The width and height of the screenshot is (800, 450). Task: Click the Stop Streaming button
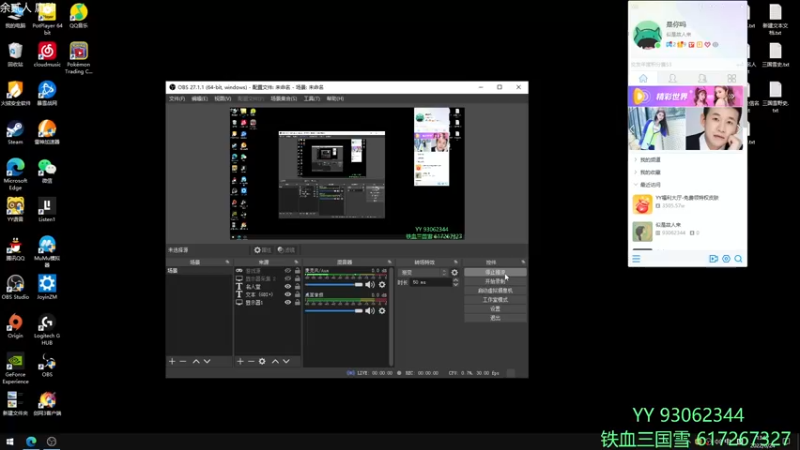tap(495, 272)
